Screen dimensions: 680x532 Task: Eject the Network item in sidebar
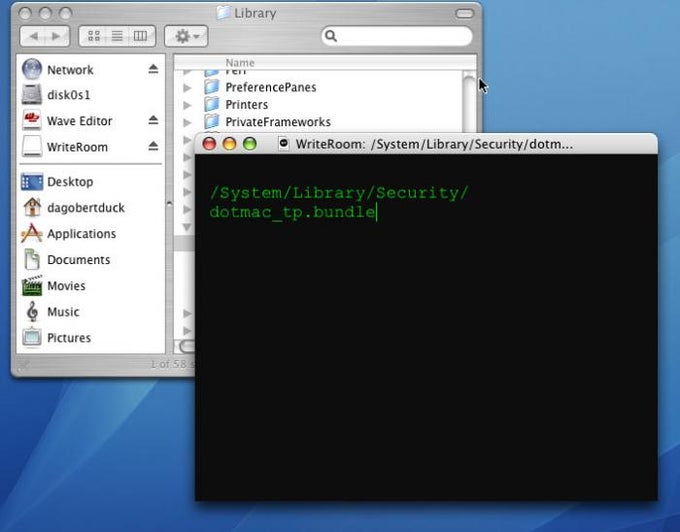coord(153,69)
